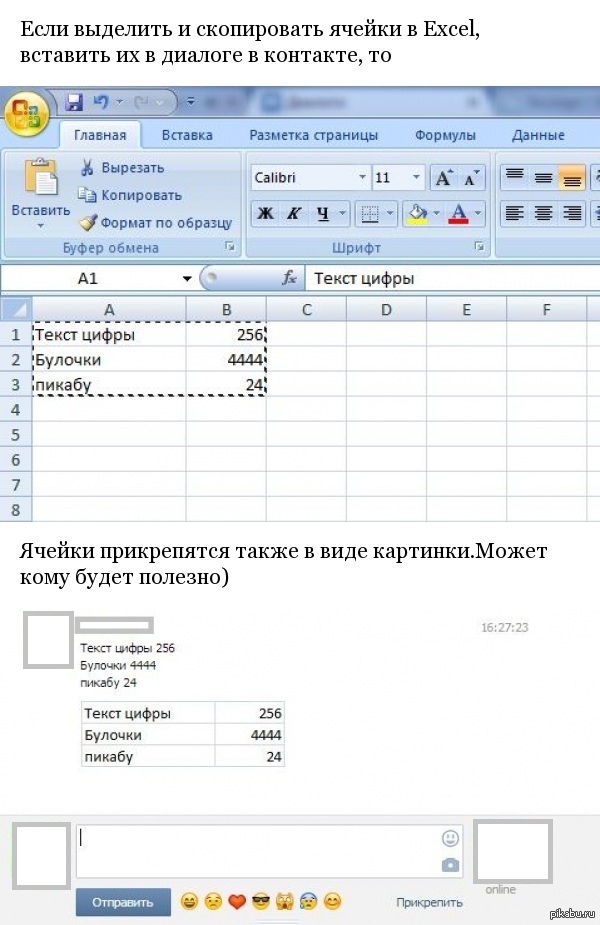Open underline style dropdown arrow
The width and height of the screenshot is (600, 925).
(x=342, y=213)
